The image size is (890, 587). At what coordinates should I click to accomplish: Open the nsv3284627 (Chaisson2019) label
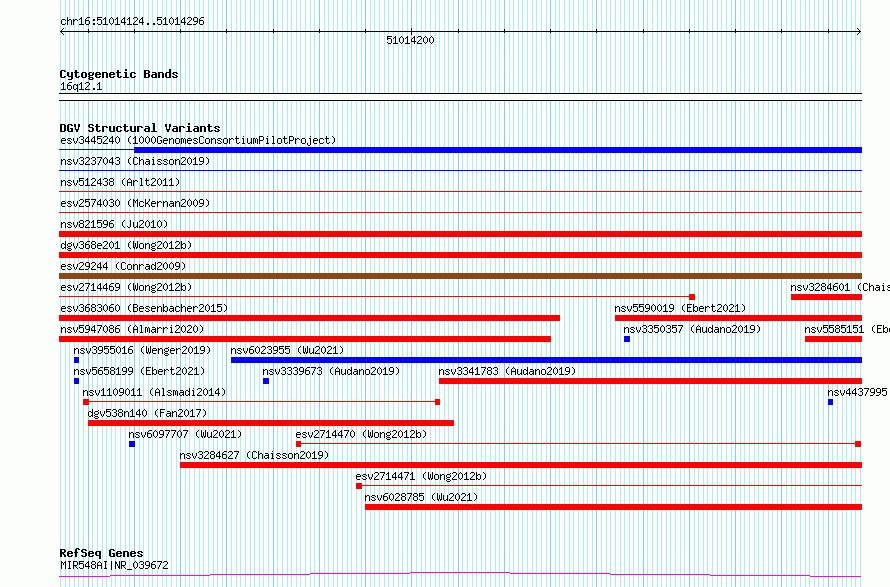click(254, 455)
